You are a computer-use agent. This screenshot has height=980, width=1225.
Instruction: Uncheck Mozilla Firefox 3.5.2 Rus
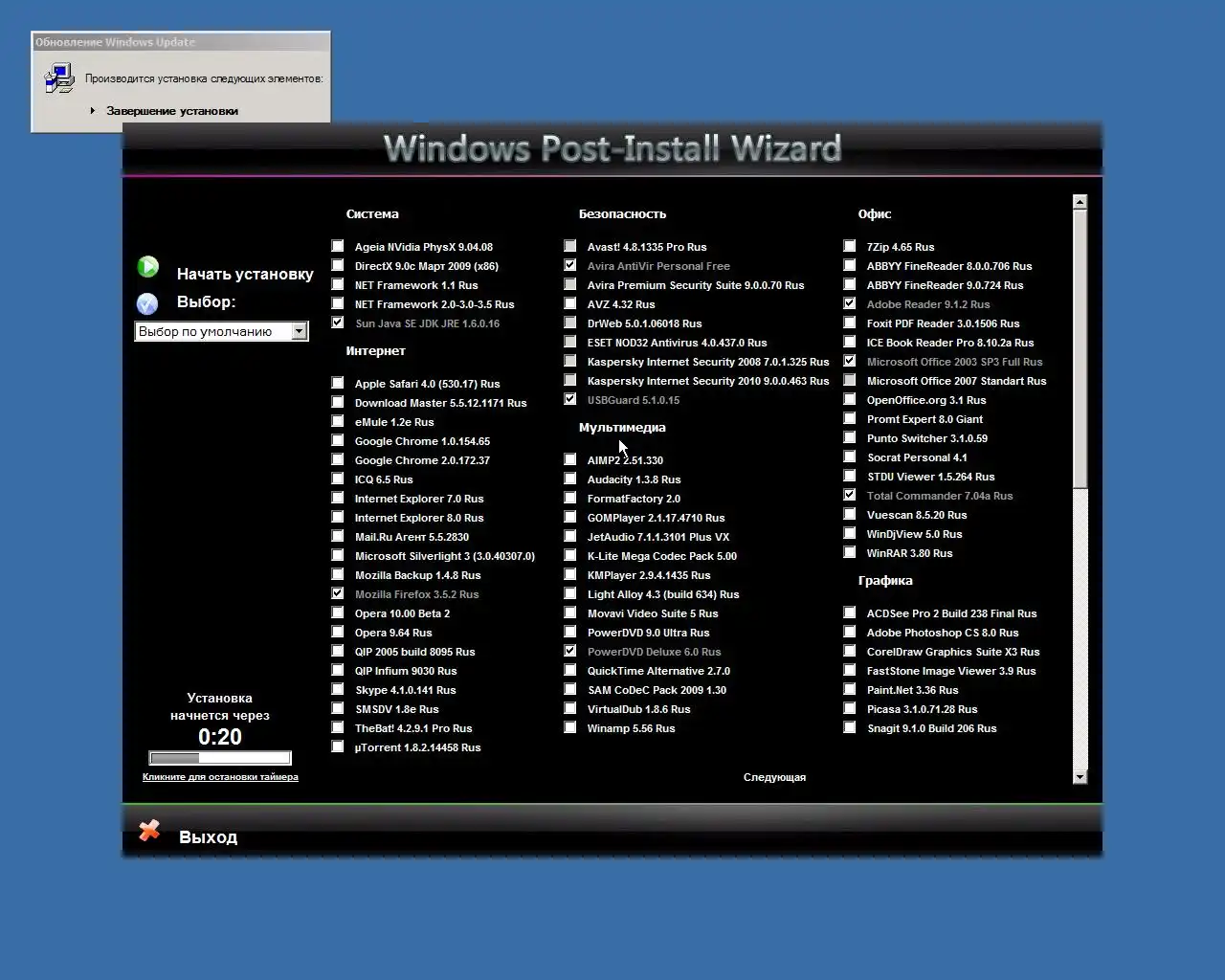tap(338, 593)
